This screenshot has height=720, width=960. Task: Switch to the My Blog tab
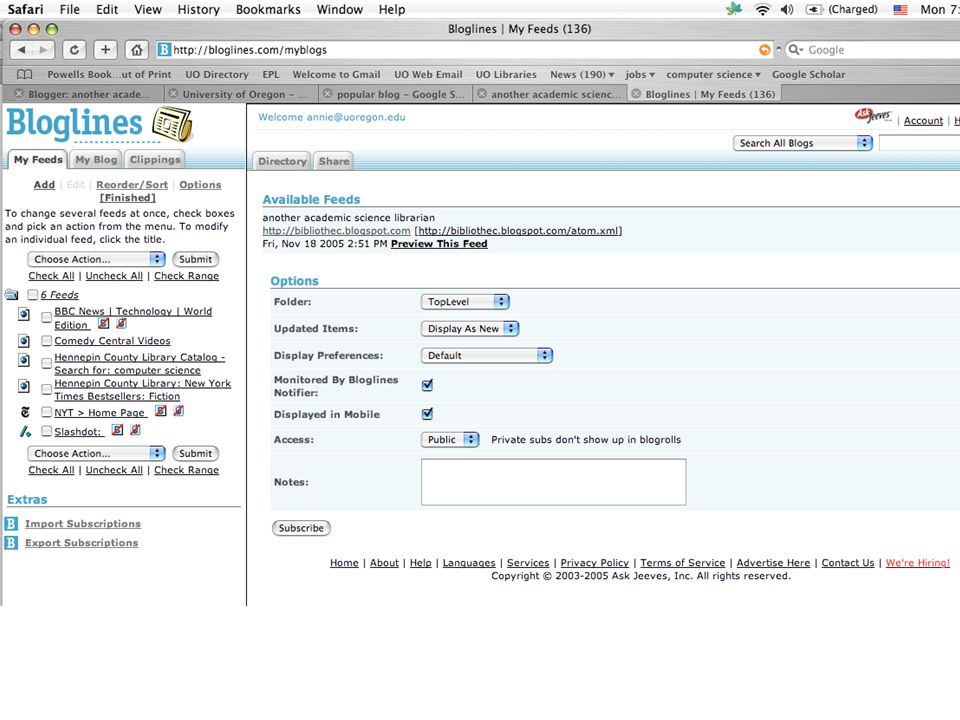tap(96, 159)
